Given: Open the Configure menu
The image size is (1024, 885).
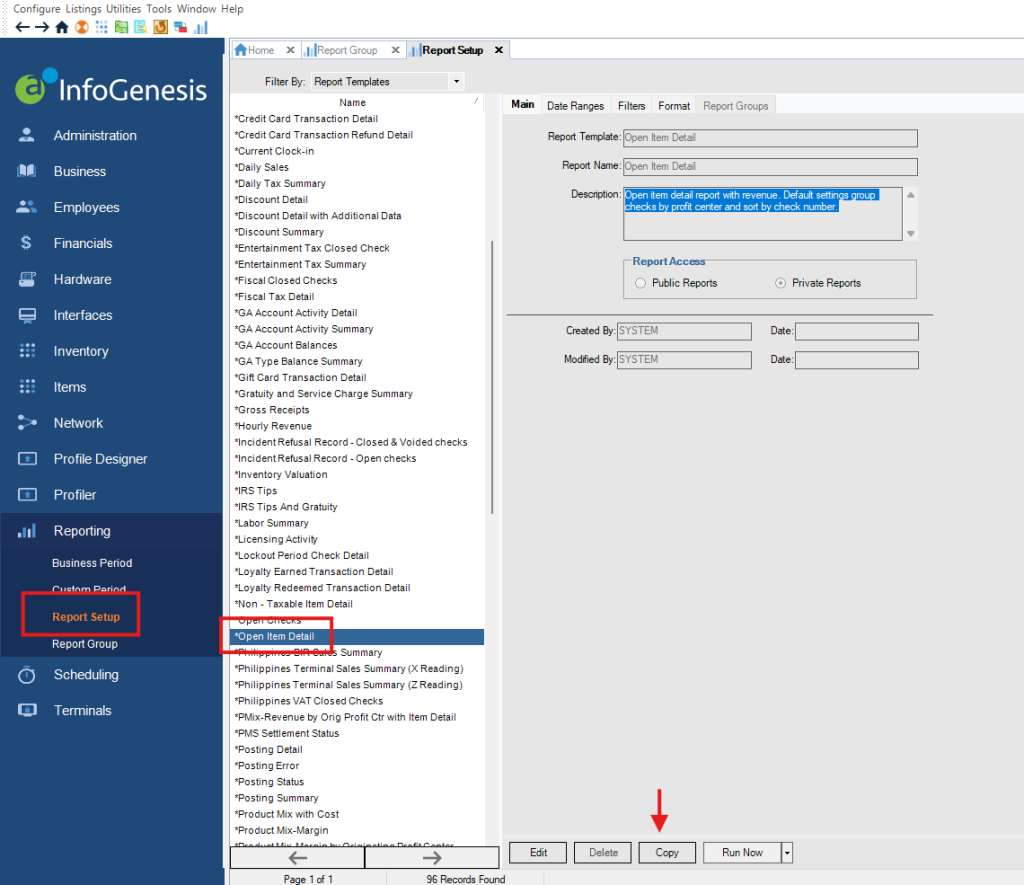Looking at the screenshot, I should point(37,8).
